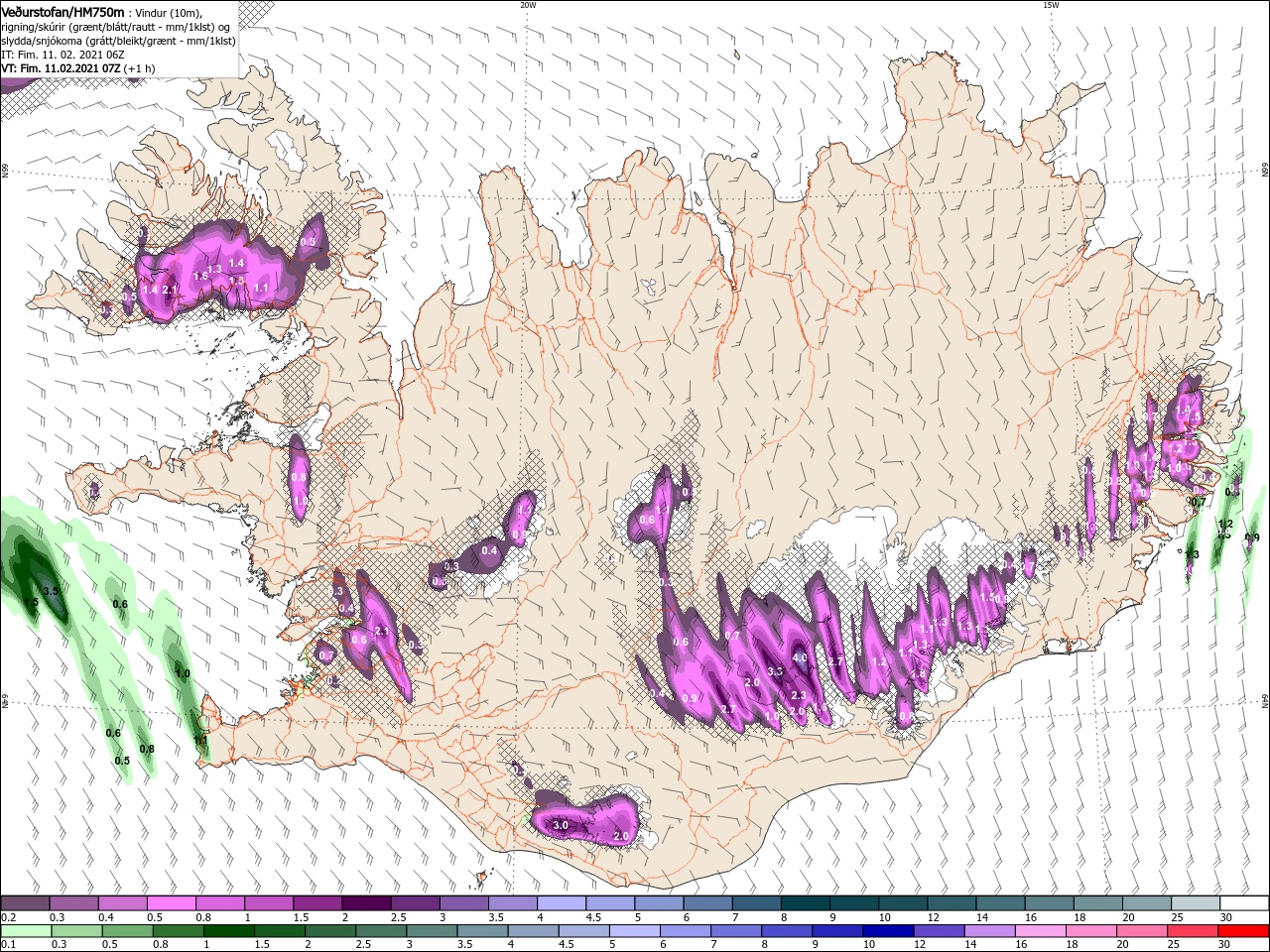Select lower legend swatch between 10 and 12
The width and height of the screenshot is (1270, 952).
coord(887,931)
